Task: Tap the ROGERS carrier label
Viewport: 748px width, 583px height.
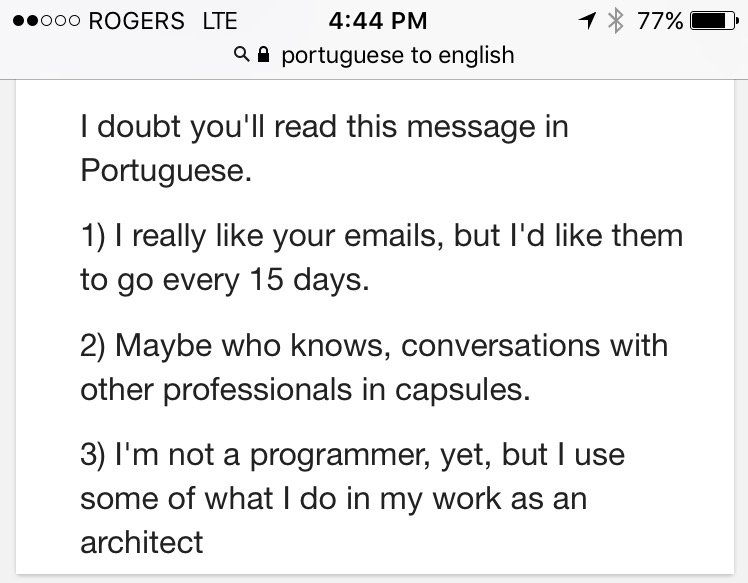Action: pyautogui.click(x=136, y=21)
